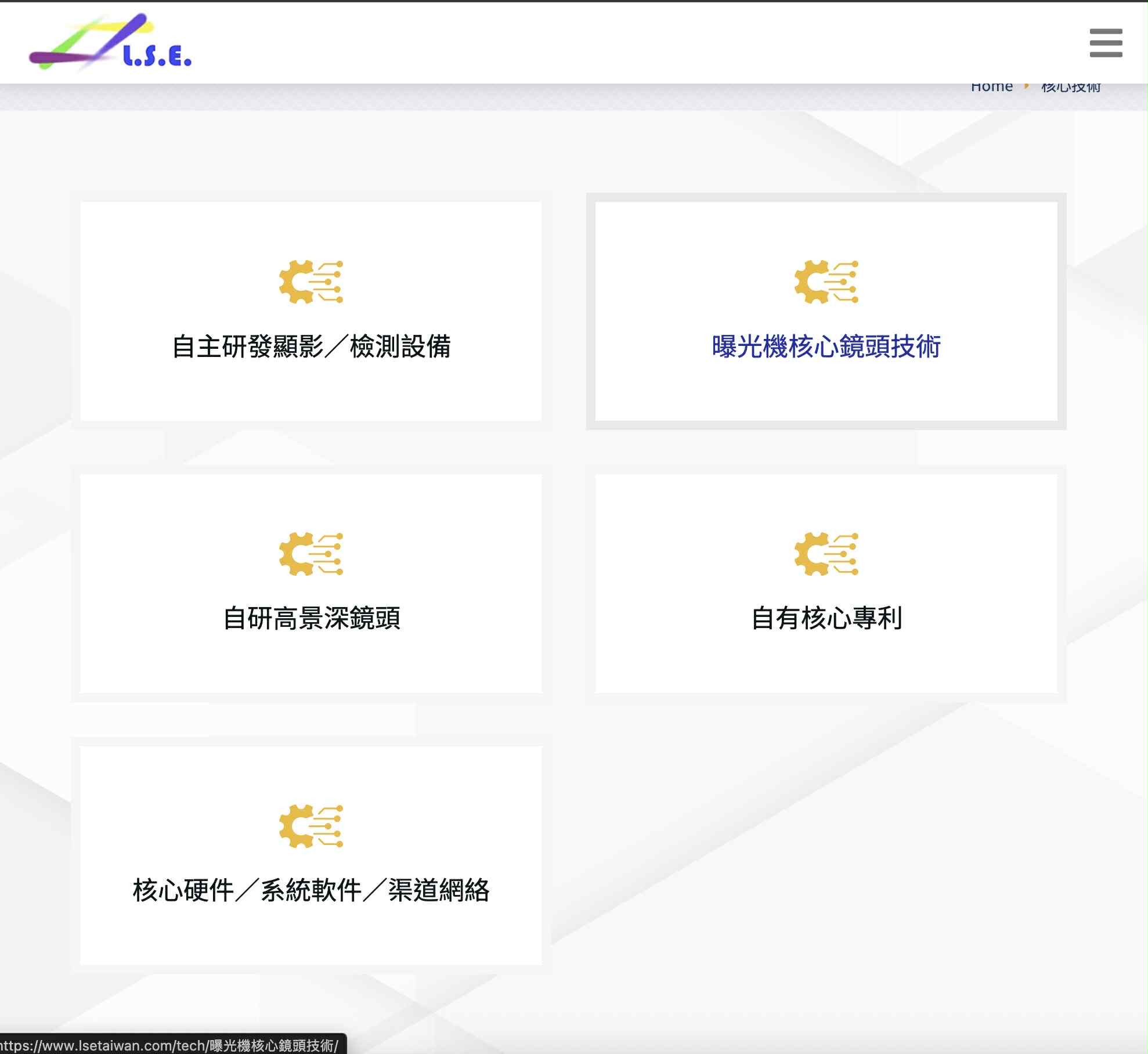1148x1054 pixels.
Task: Go to Home in the breadcrumb
Action: click(991, 87)
